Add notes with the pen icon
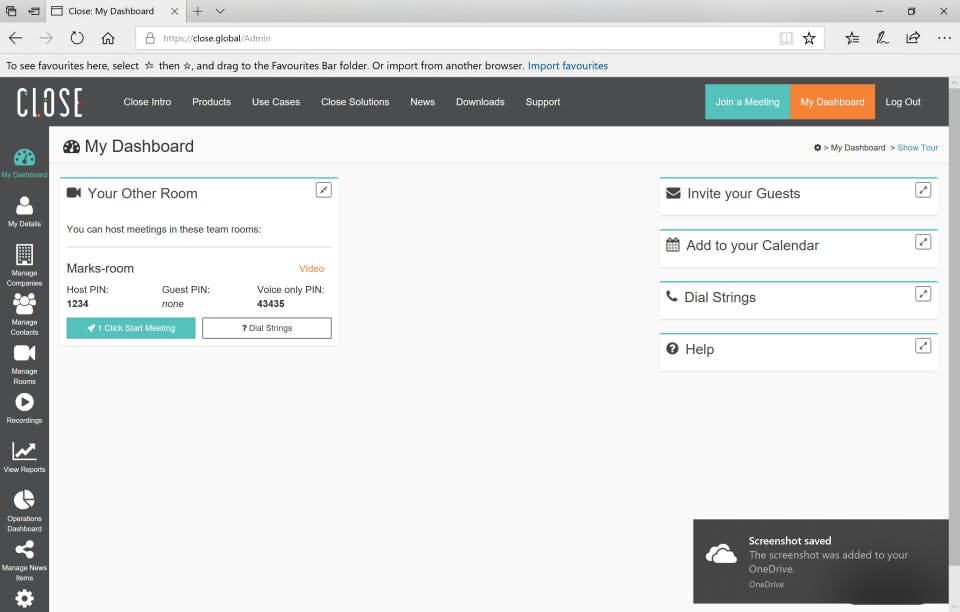The width and height of the screenshot is (960, 612). point(882,38)
